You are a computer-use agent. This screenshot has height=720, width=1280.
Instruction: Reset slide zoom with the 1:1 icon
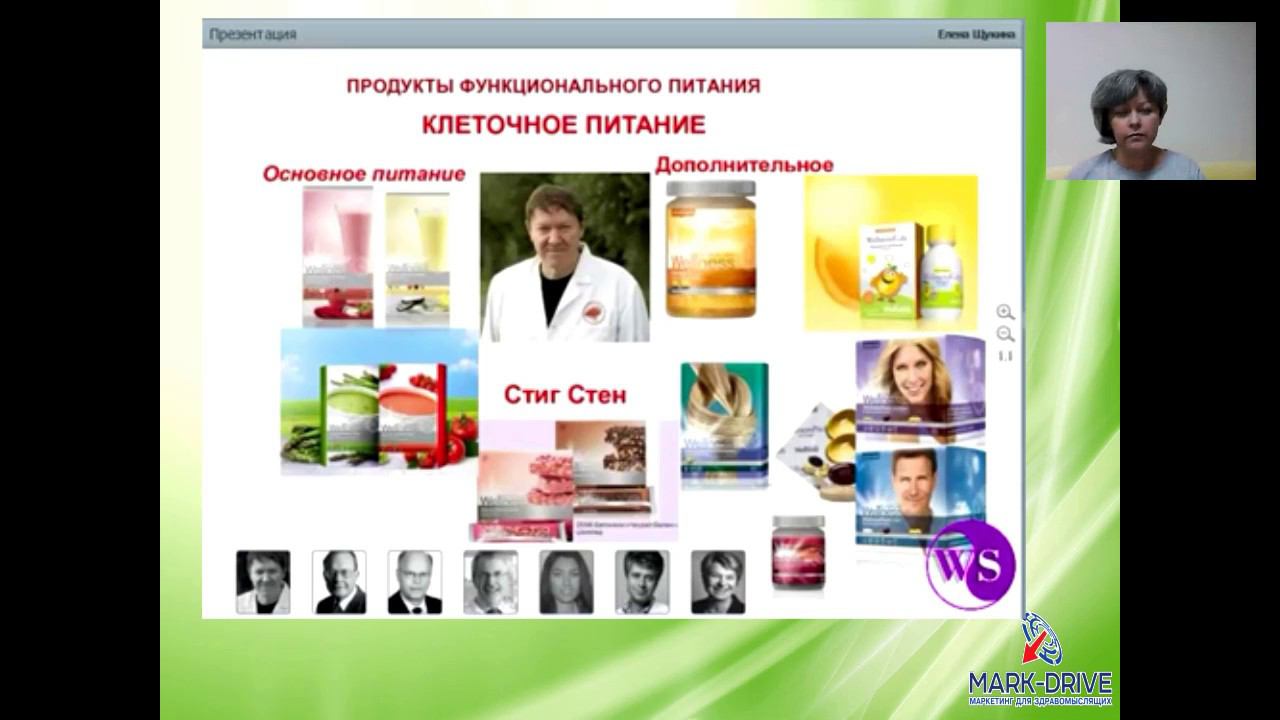(1005, 356)
